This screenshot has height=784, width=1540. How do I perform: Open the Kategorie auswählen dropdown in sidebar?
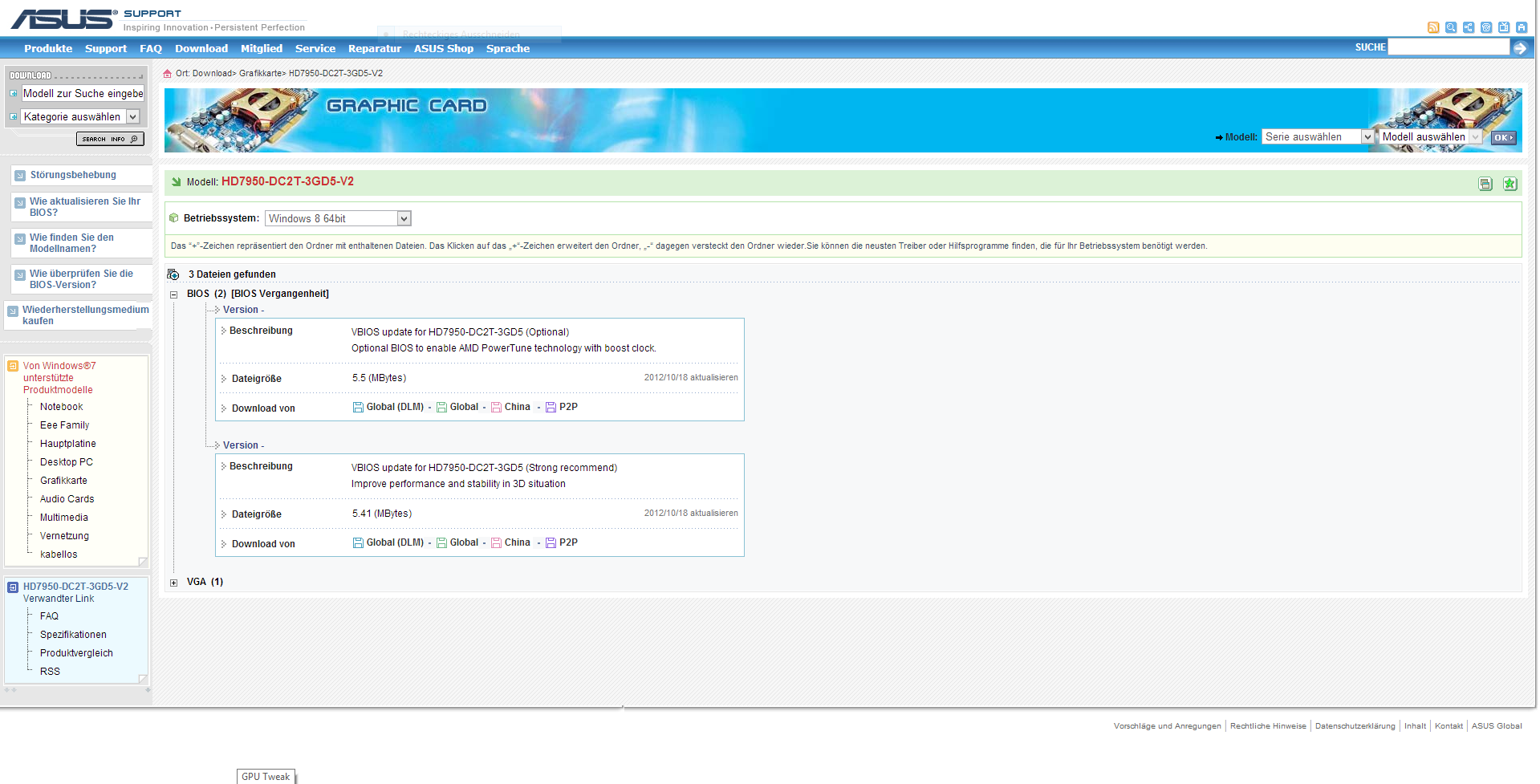80,116
